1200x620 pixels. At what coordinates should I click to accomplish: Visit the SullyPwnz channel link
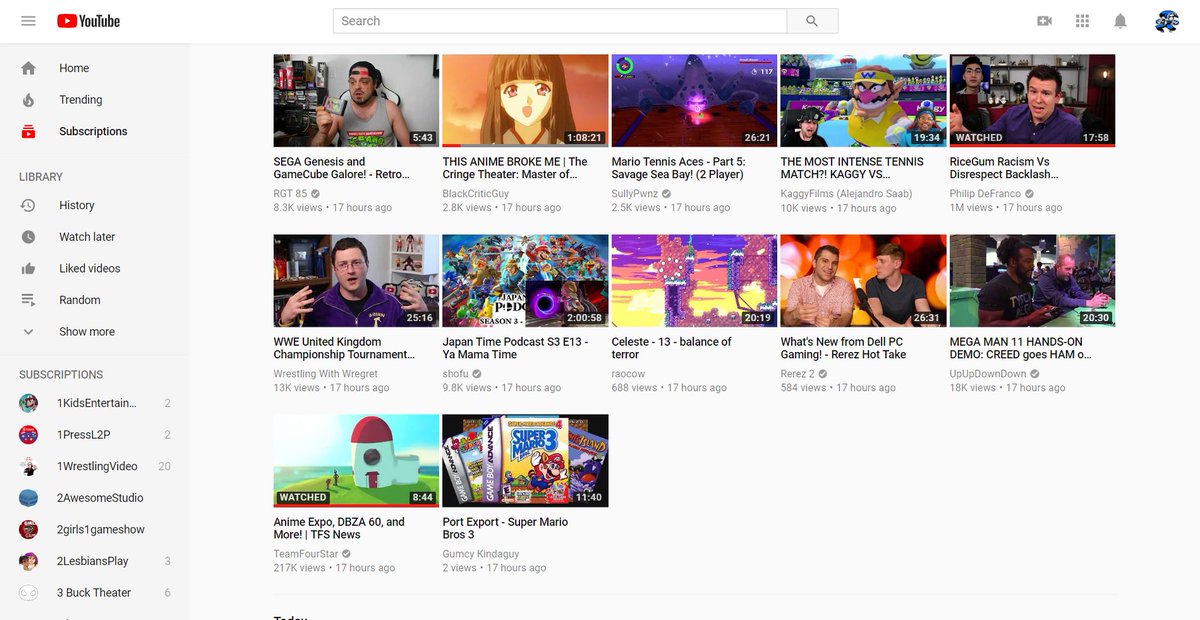[634, 194]
